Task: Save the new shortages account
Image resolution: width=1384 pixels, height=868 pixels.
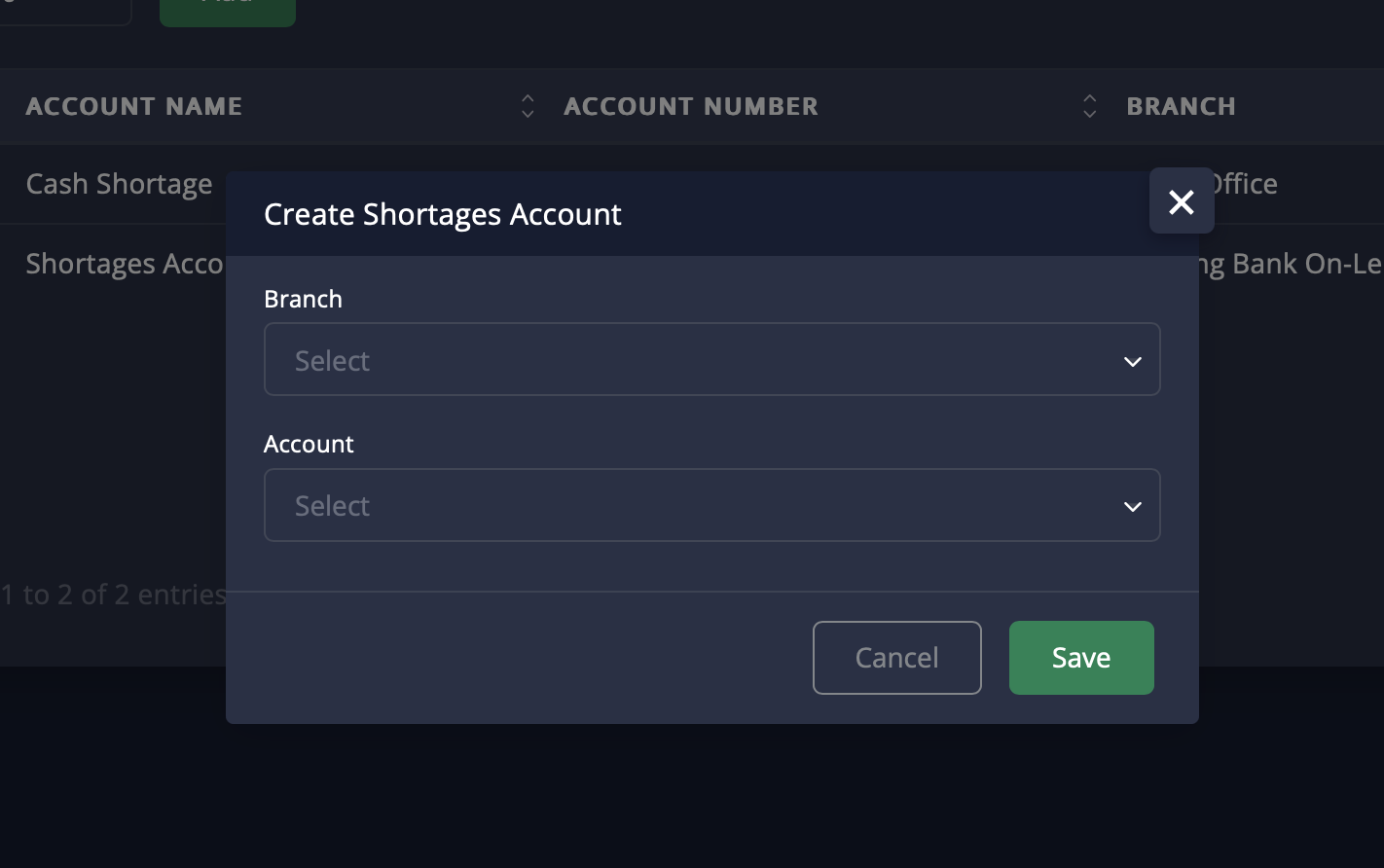Action: coord(1080,658)
